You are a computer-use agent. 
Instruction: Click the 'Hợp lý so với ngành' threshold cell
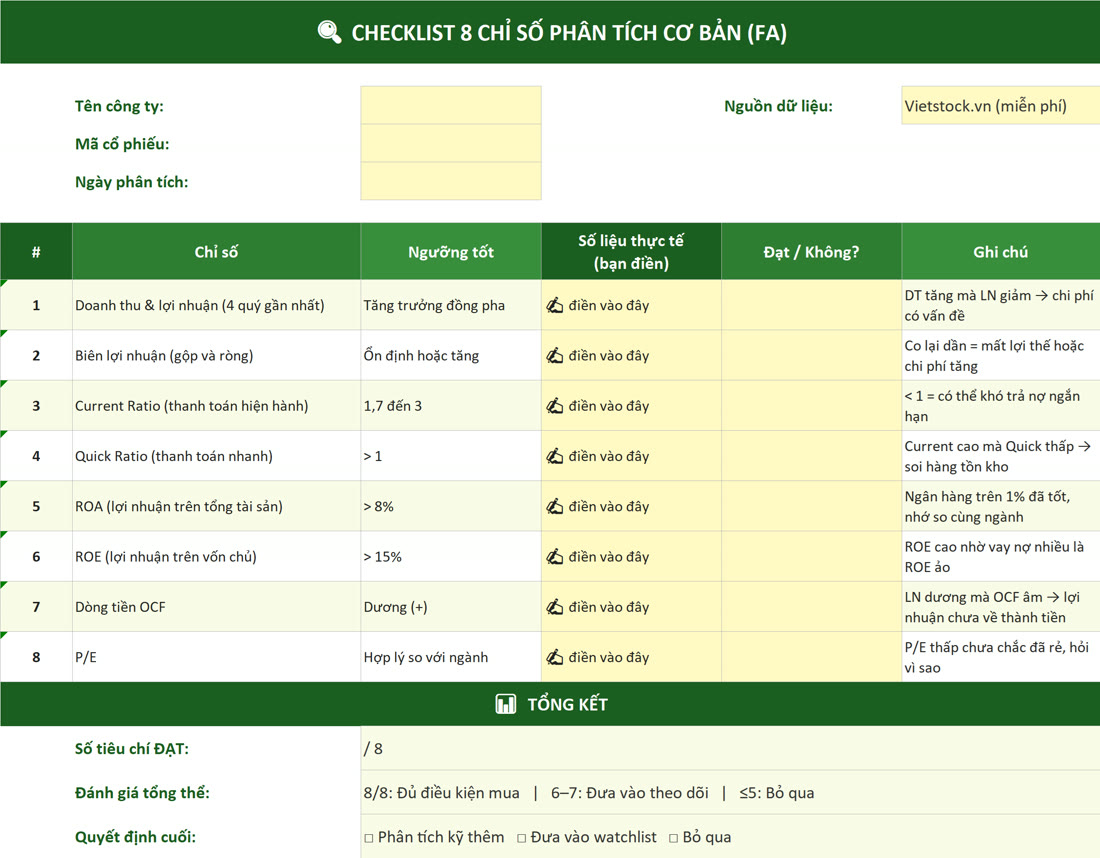pos(451,657)
